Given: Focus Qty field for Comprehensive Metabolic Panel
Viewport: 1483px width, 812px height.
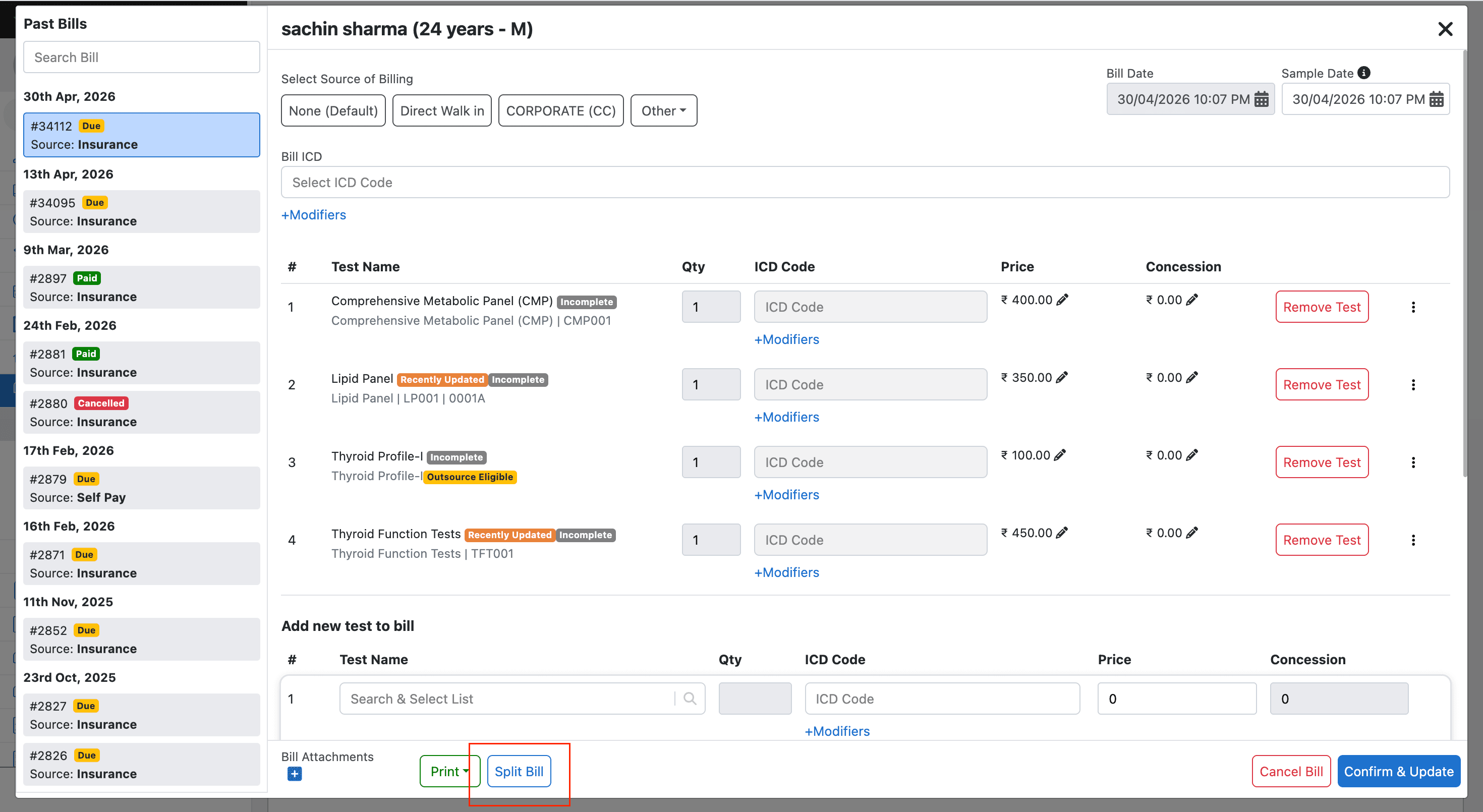Looking at the screenshot, I should 711,307.
